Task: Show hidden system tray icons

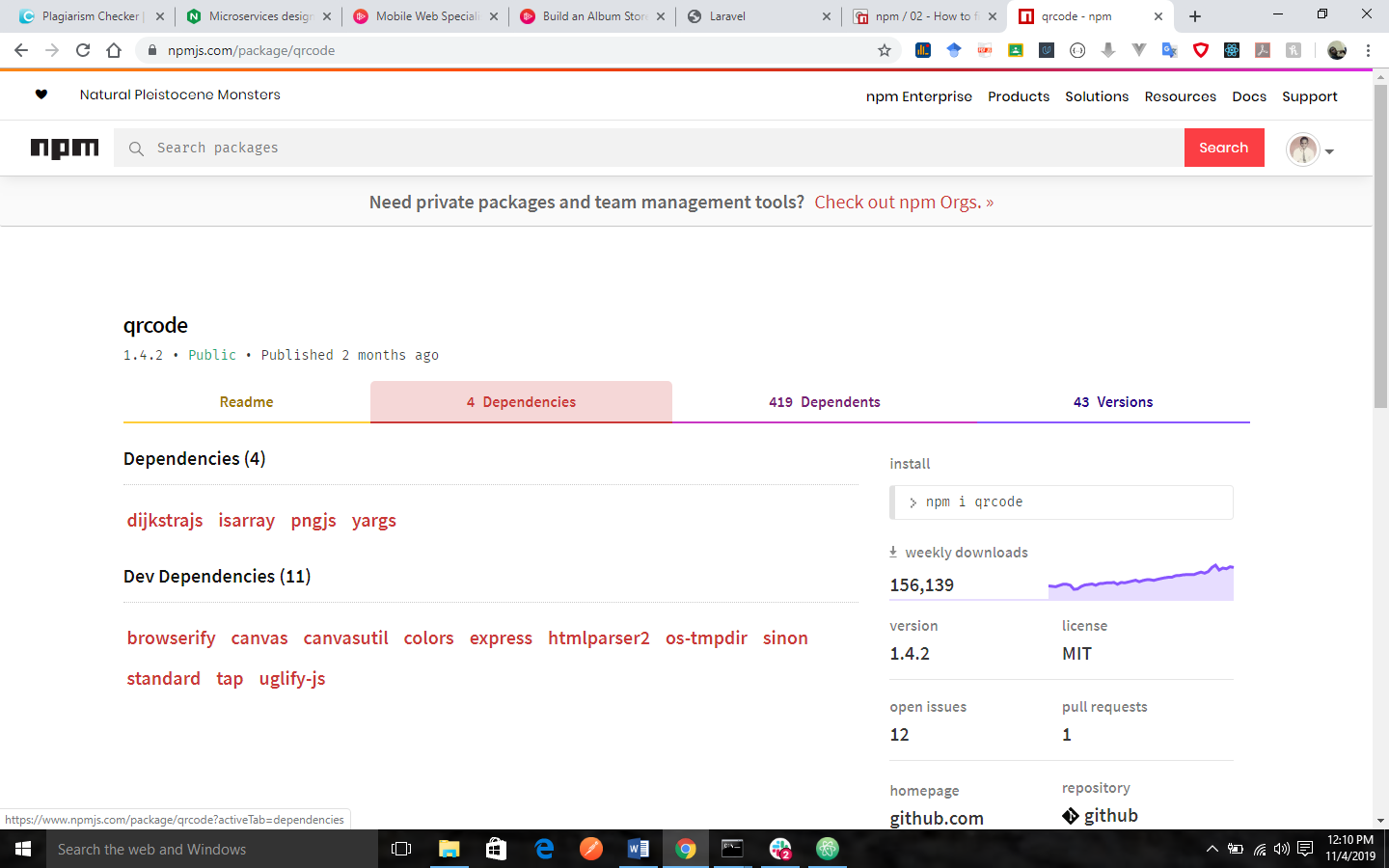Action: click(x=1212, y=849)
